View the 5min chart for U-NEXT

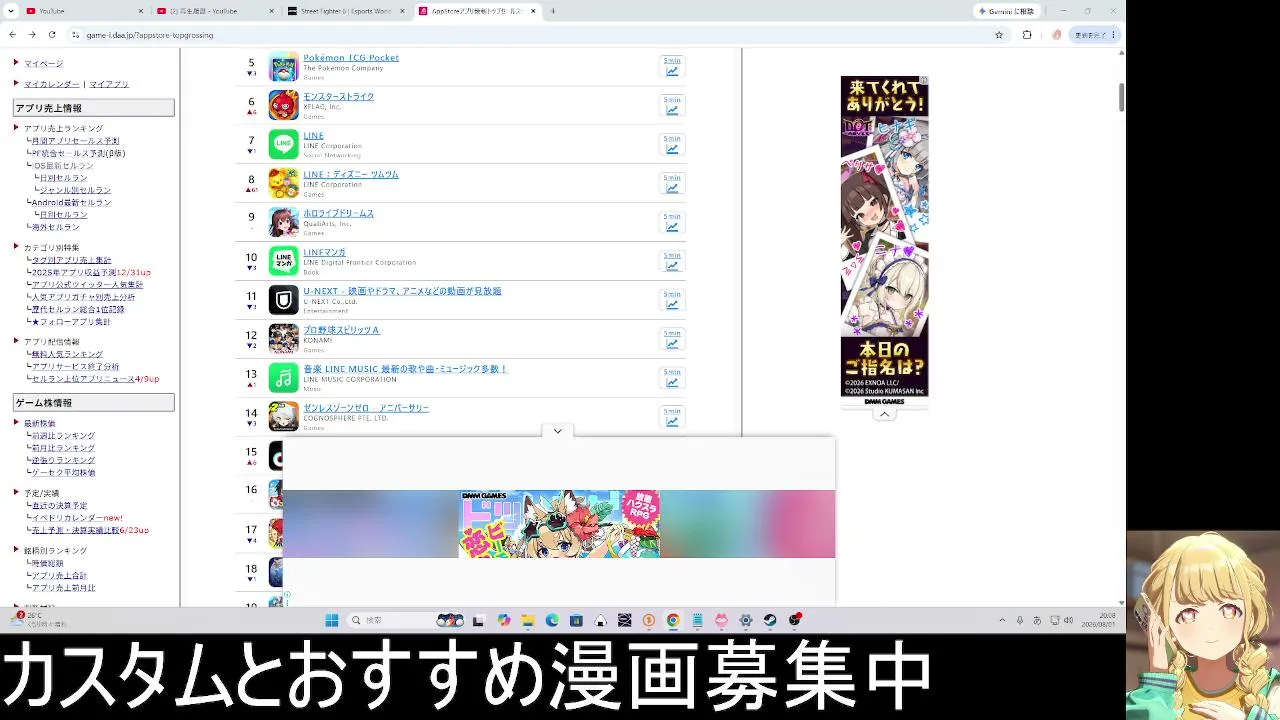672,300
